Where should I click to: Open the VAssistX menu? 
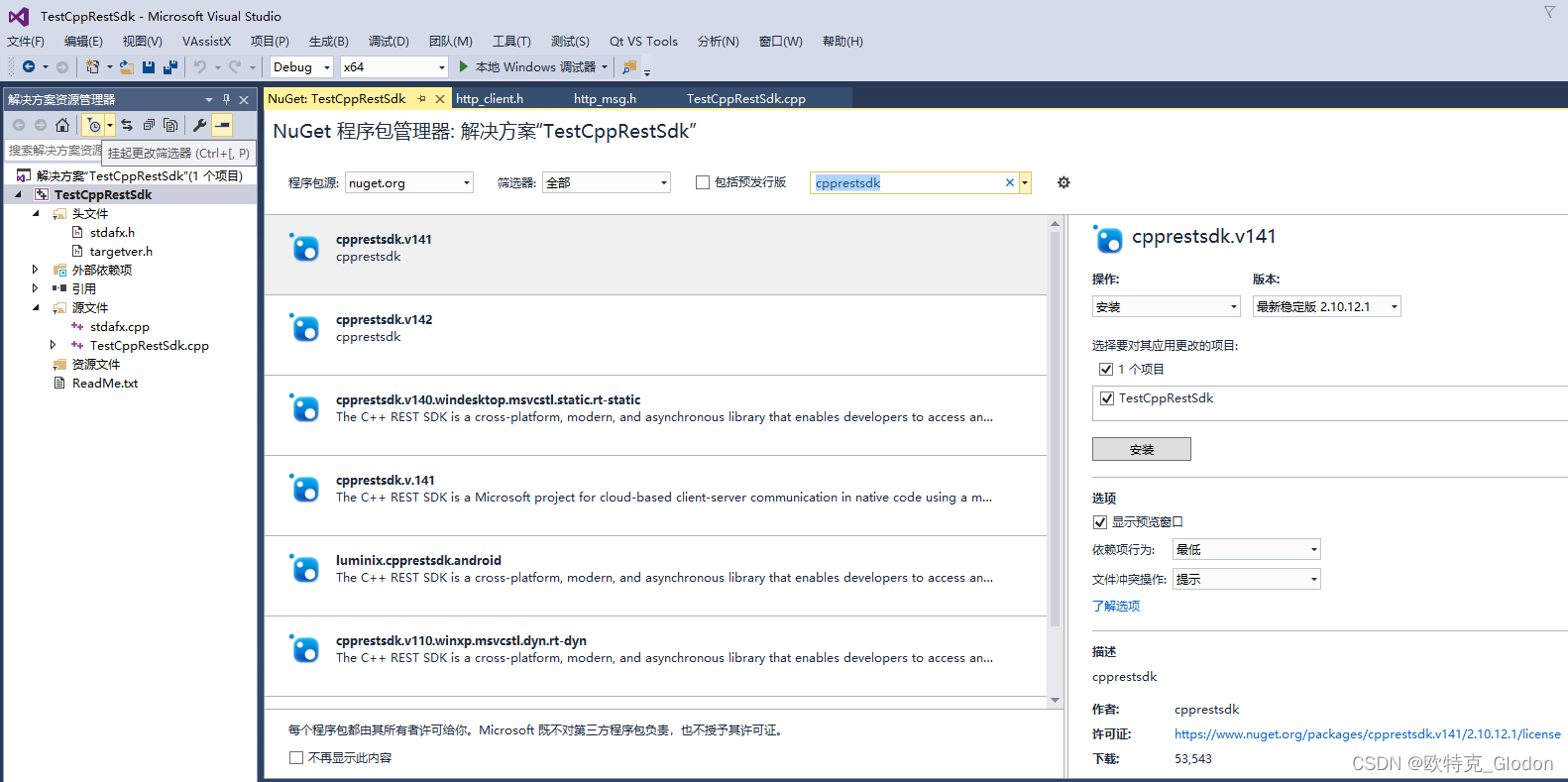pyautogui.click(x=206, y=41)
